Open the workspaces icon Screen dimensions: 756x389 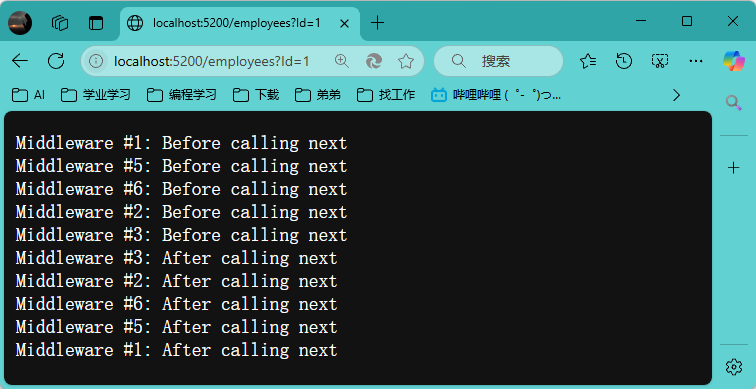pos(60,23)
